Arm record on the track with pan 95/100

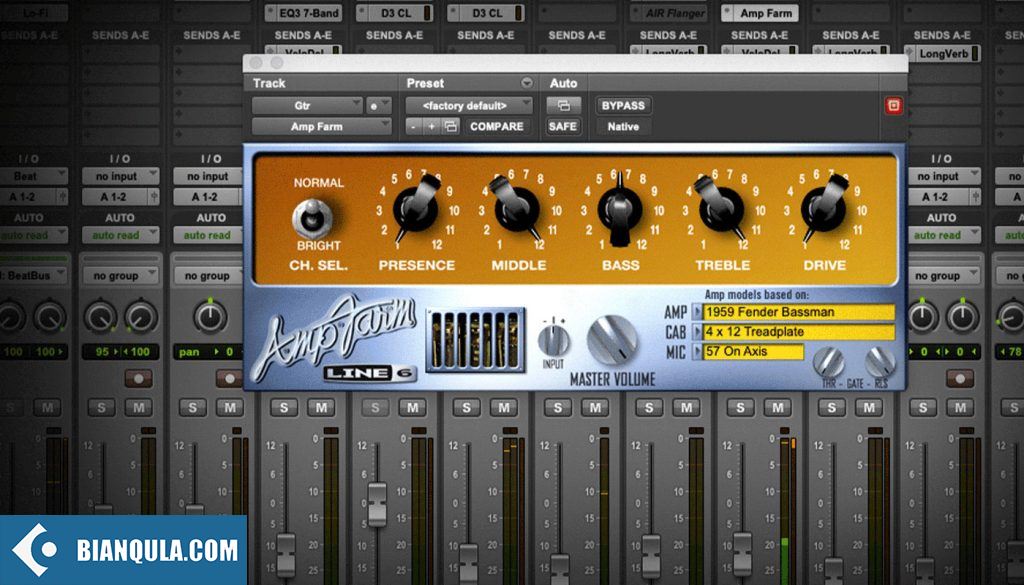(138, 378)
